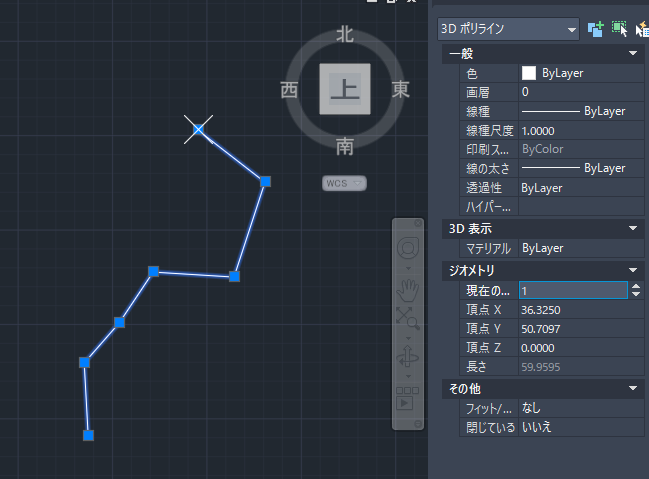649x479 pixels.
Task: Switch view to east via 東 label
Action: click(x=401, y=90)
